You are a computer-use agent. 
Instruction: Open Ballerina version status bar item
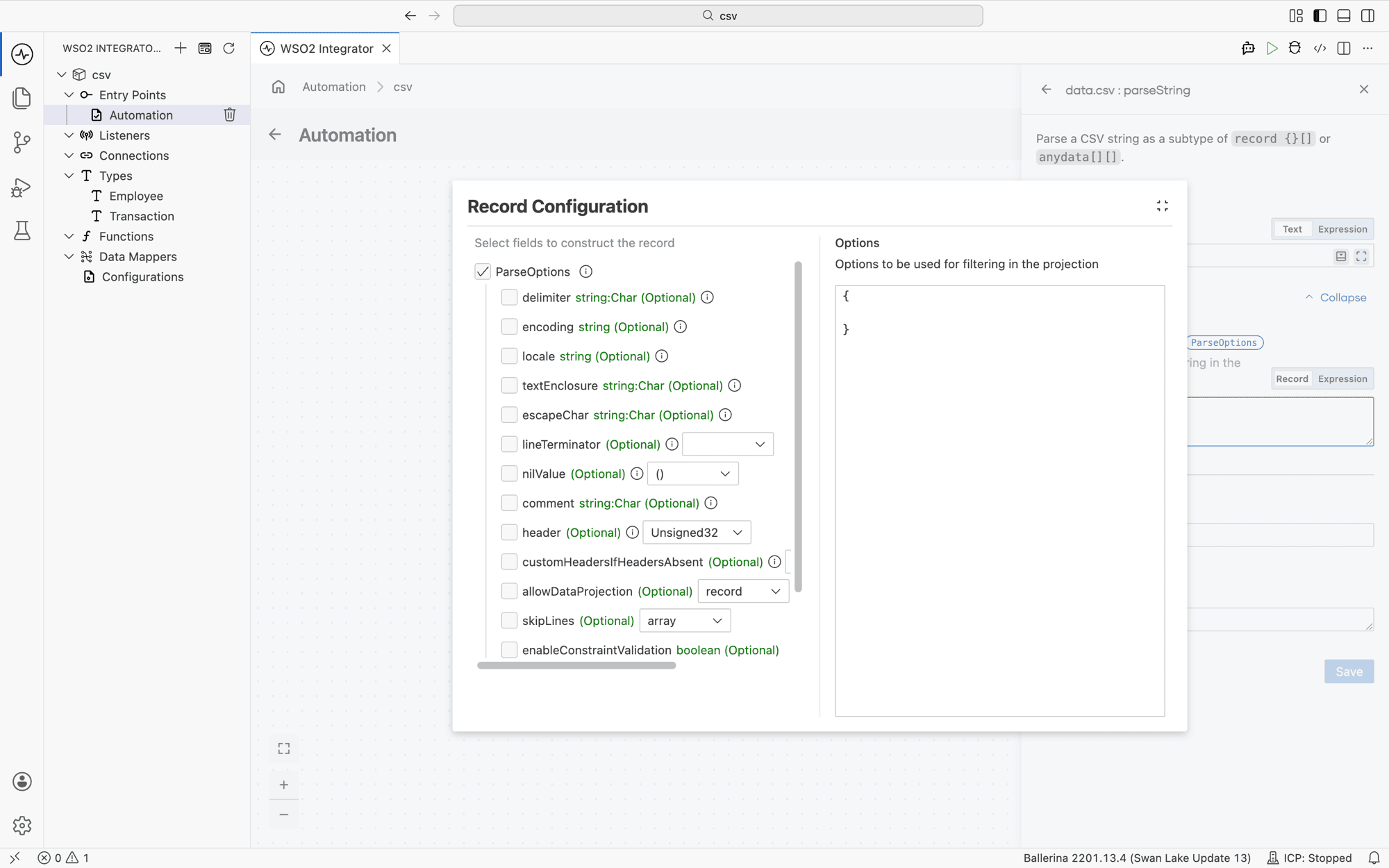coord(1137,858)
